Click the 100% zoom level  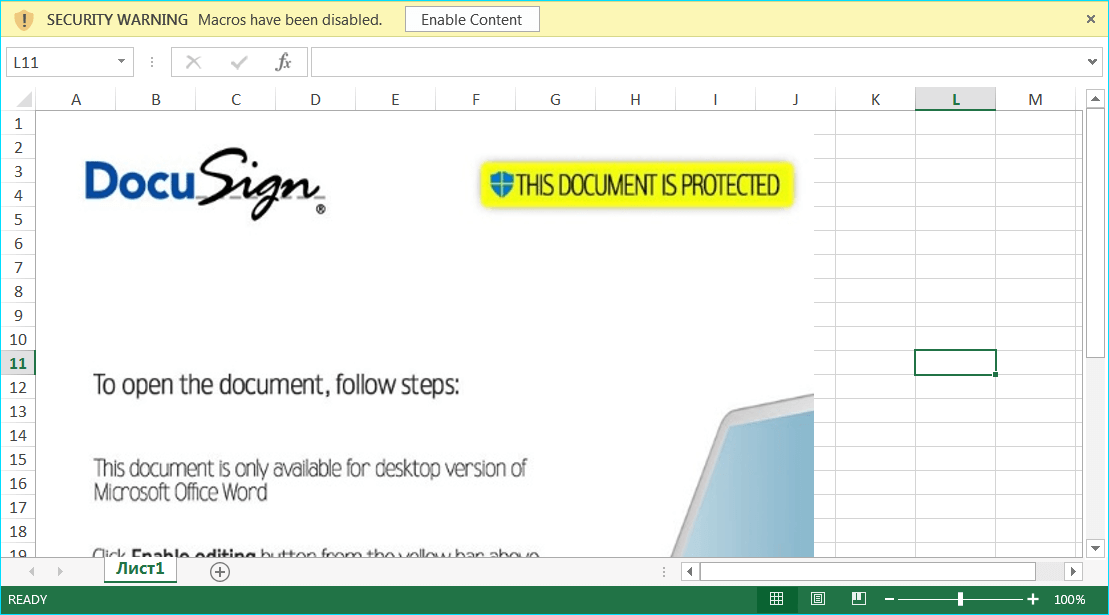tap(1070, 599)
